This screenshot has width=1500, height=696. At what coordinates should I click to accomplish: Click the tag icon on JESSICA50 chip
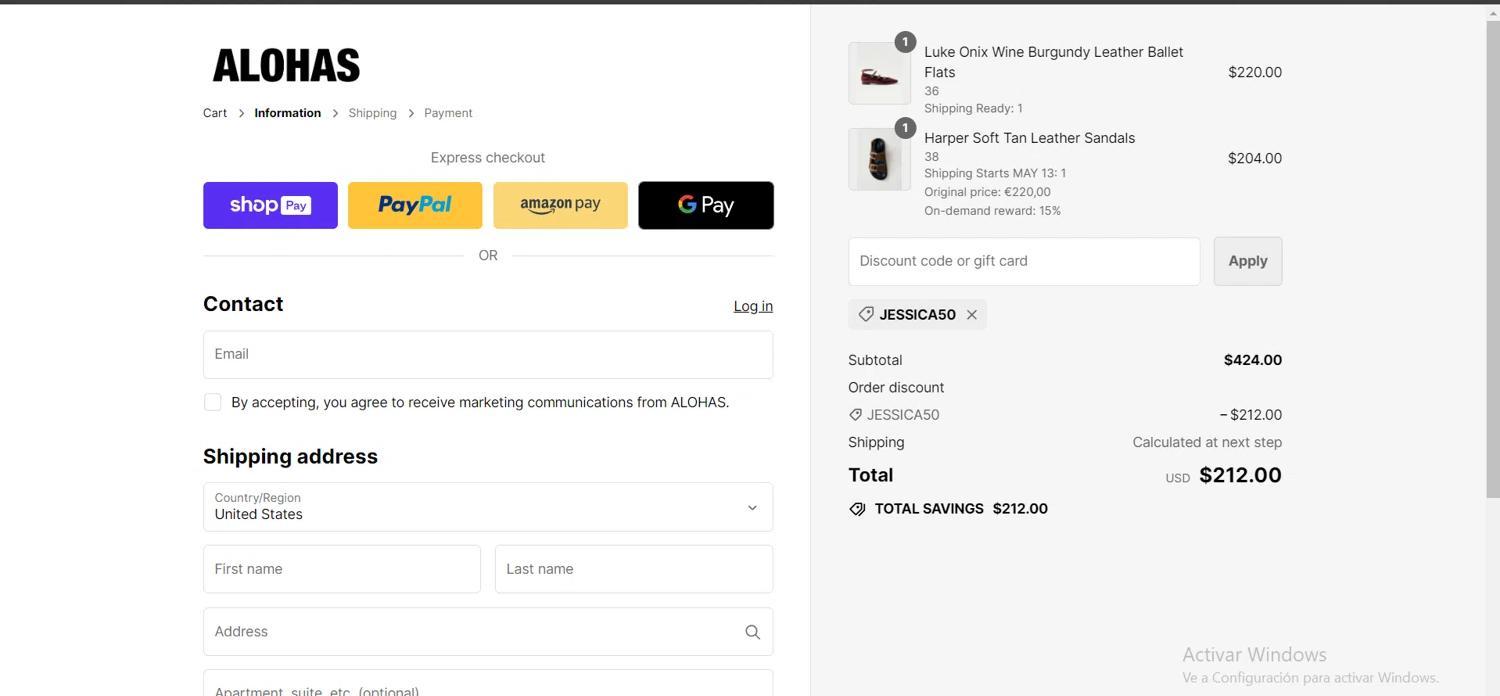coord(866,314)
